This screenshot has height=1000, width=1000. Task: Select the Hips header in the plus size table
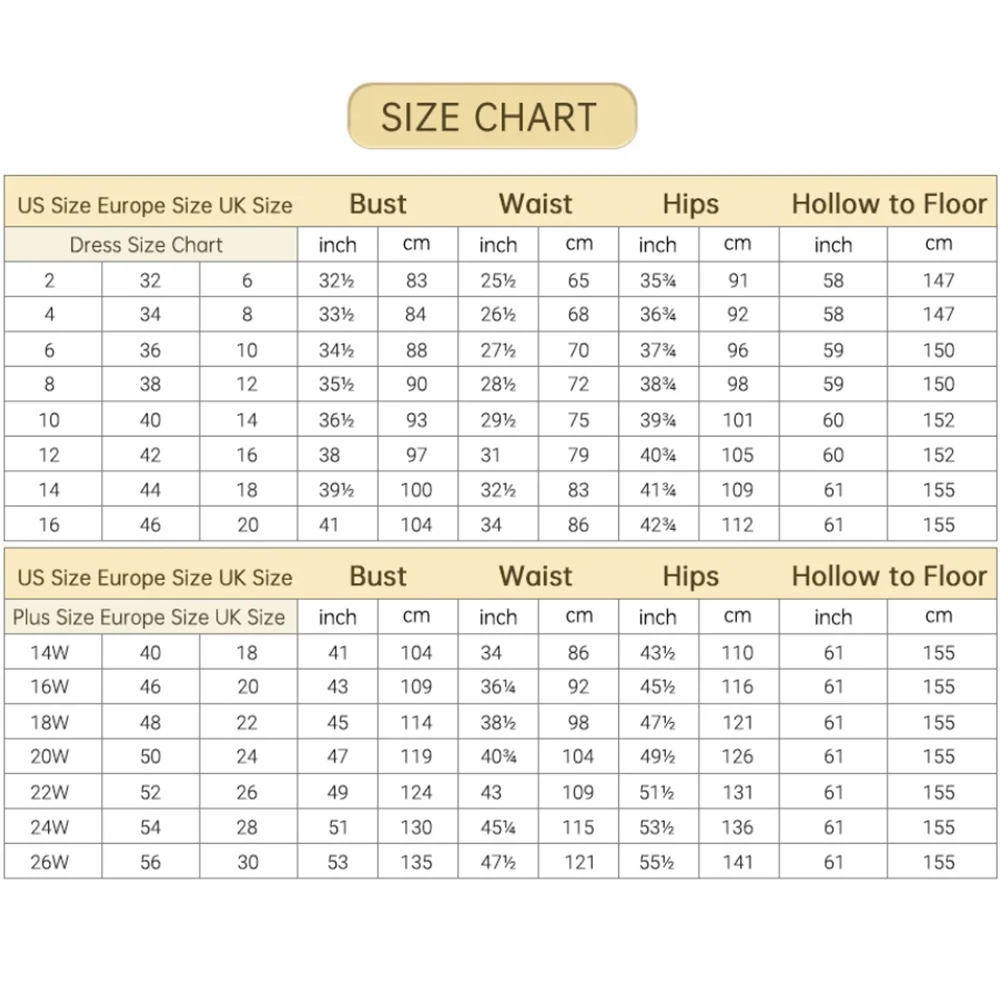click(x=690, y=577)
